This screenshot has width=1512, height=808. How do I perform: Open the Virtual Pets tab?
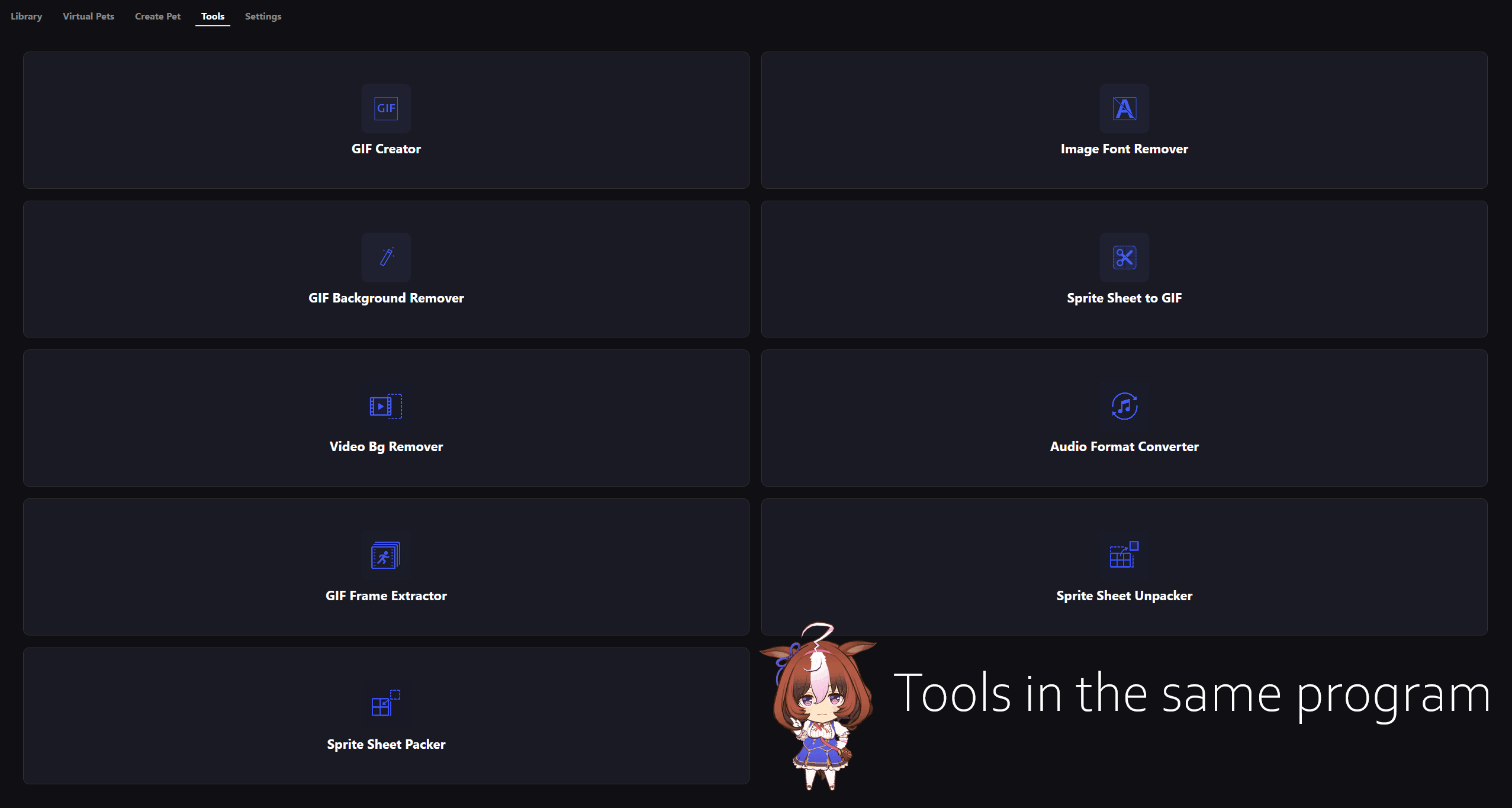[88, 17]
